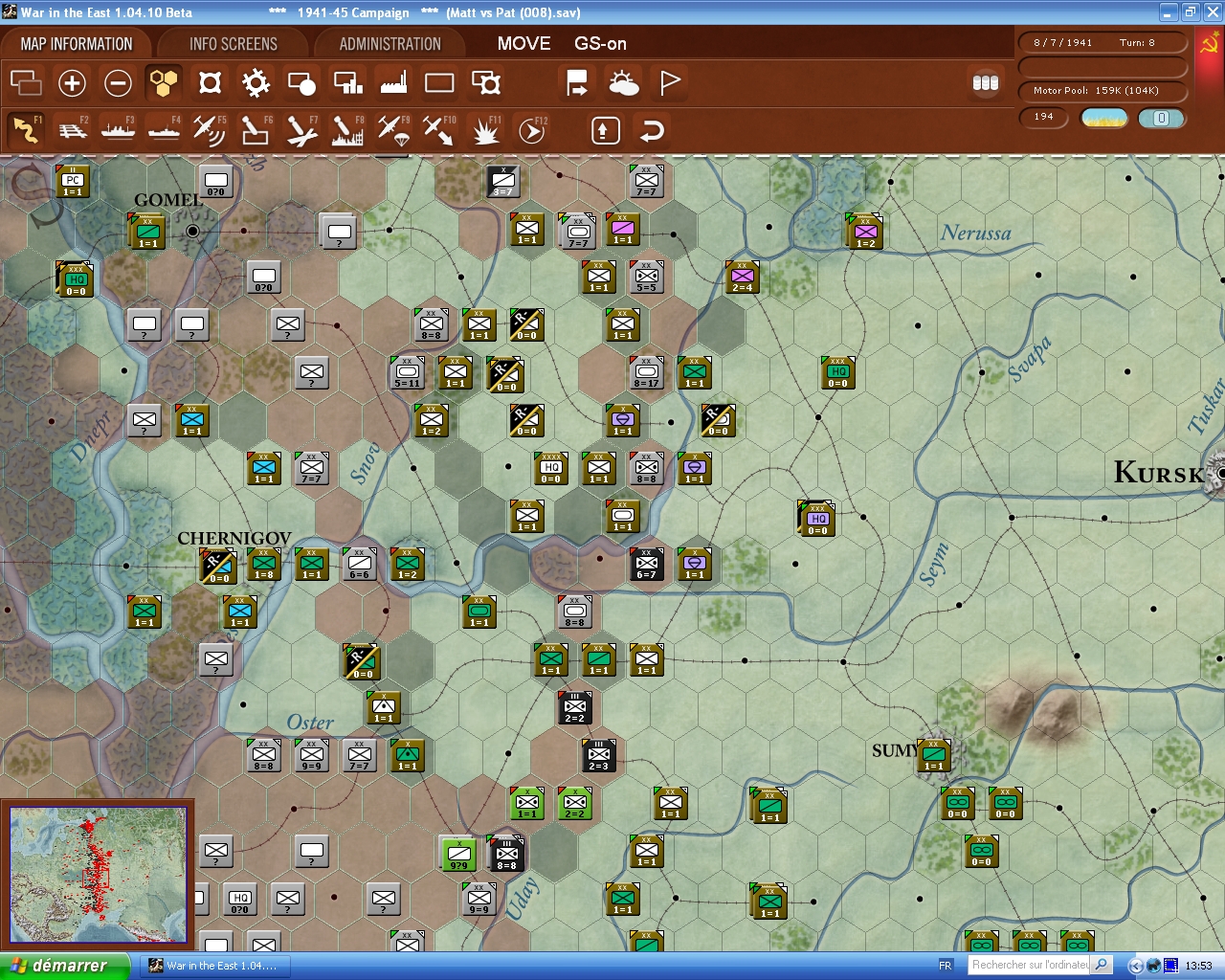Click the zoom out minus icon
Image resolution: width=1225 pixels, height=980 pixels.
pos(118,83)
